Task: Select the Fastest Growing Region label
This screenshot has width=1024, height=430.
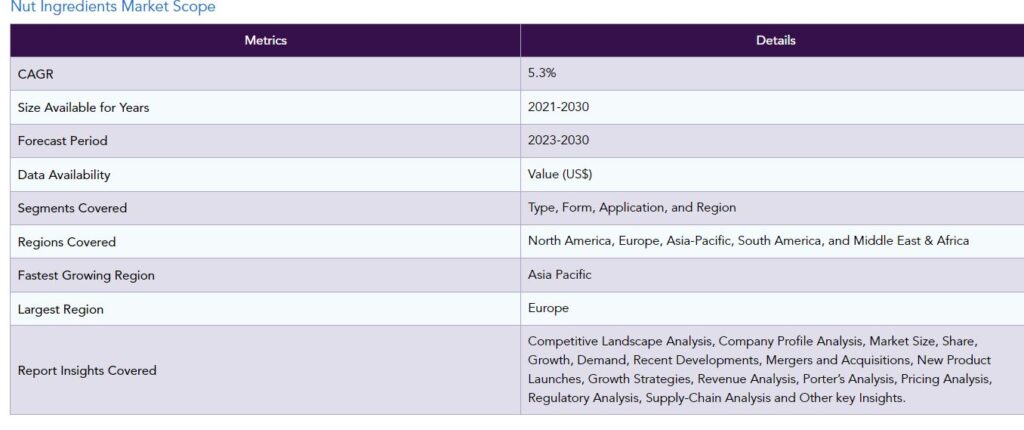Action: click(x=86, y=276)
